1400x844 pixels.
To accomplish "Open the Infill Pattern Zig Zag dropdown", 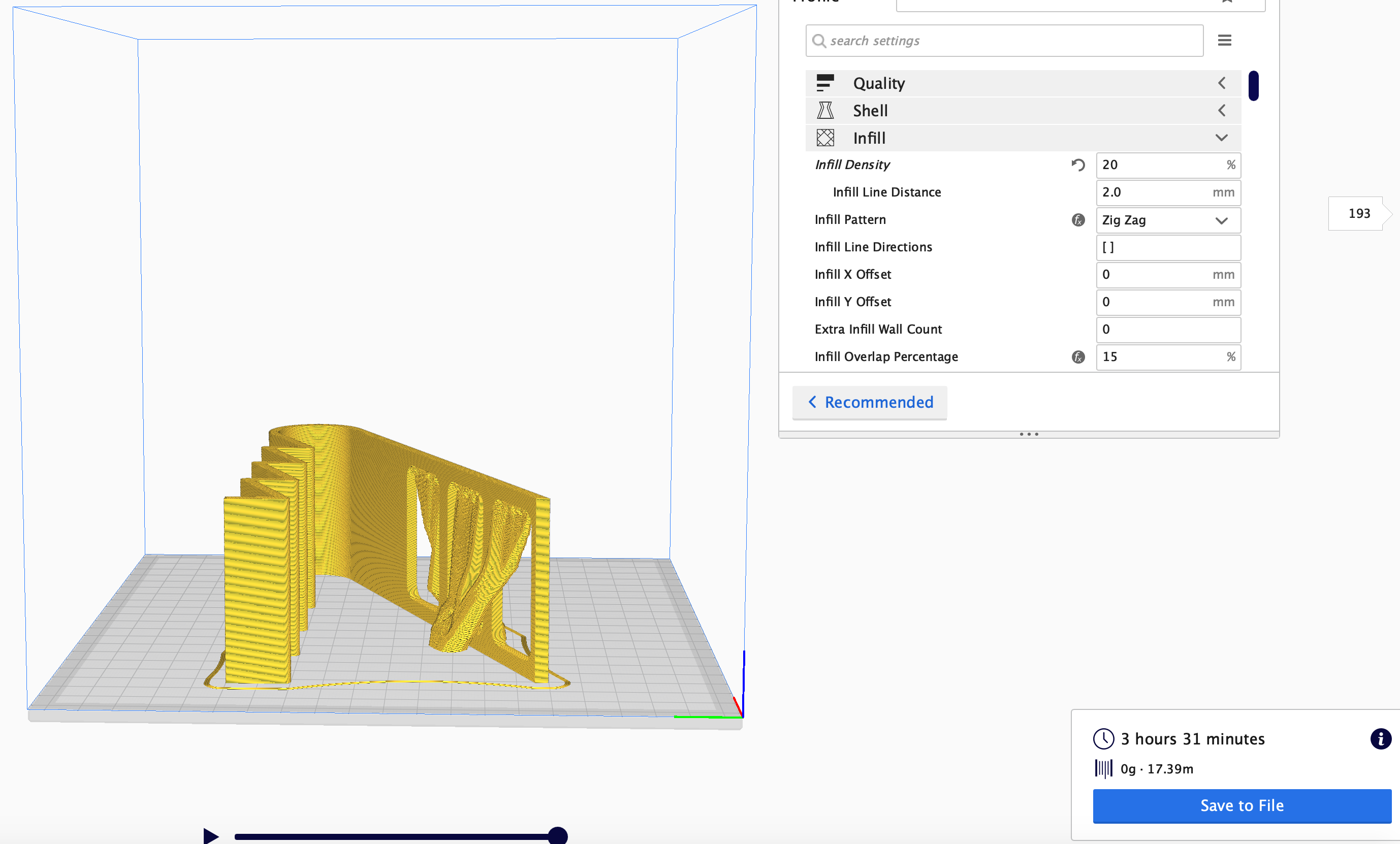I will (1168, 220).
